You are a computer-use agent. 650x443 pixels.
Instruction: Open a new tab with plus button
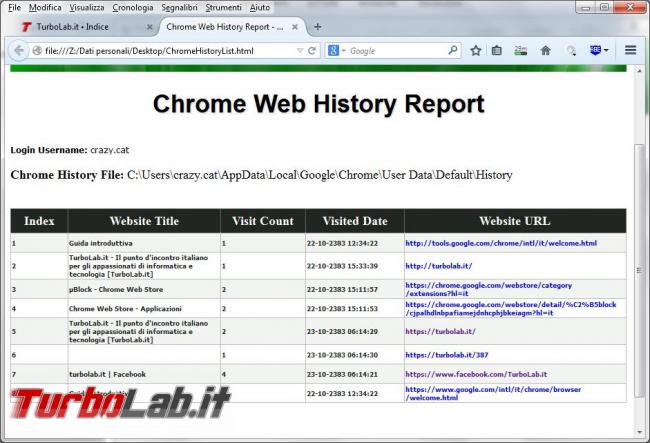pyautogui.click(x=318, y=27)
